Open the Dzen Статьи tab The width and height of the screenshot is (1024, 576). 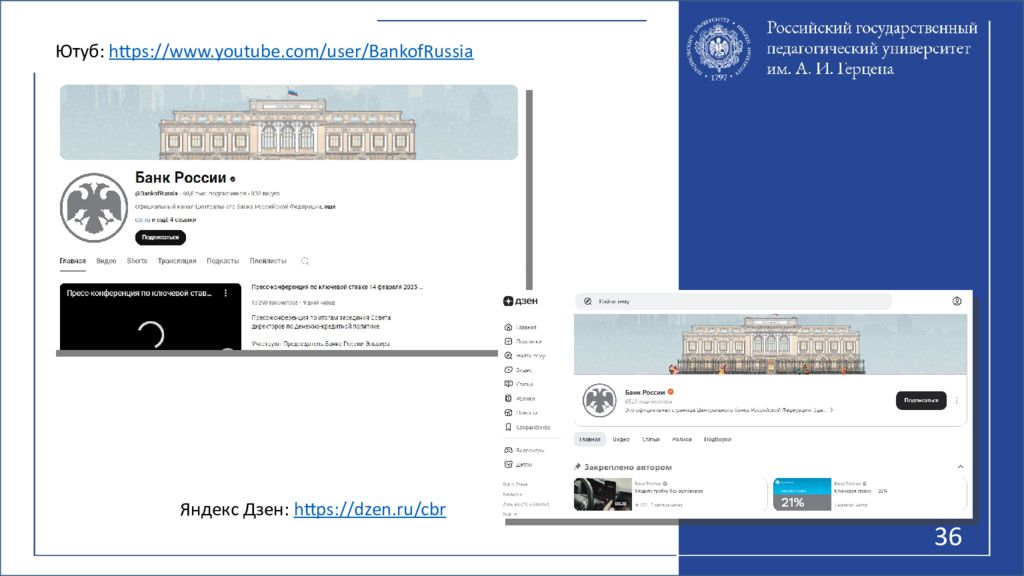point(650,440)
